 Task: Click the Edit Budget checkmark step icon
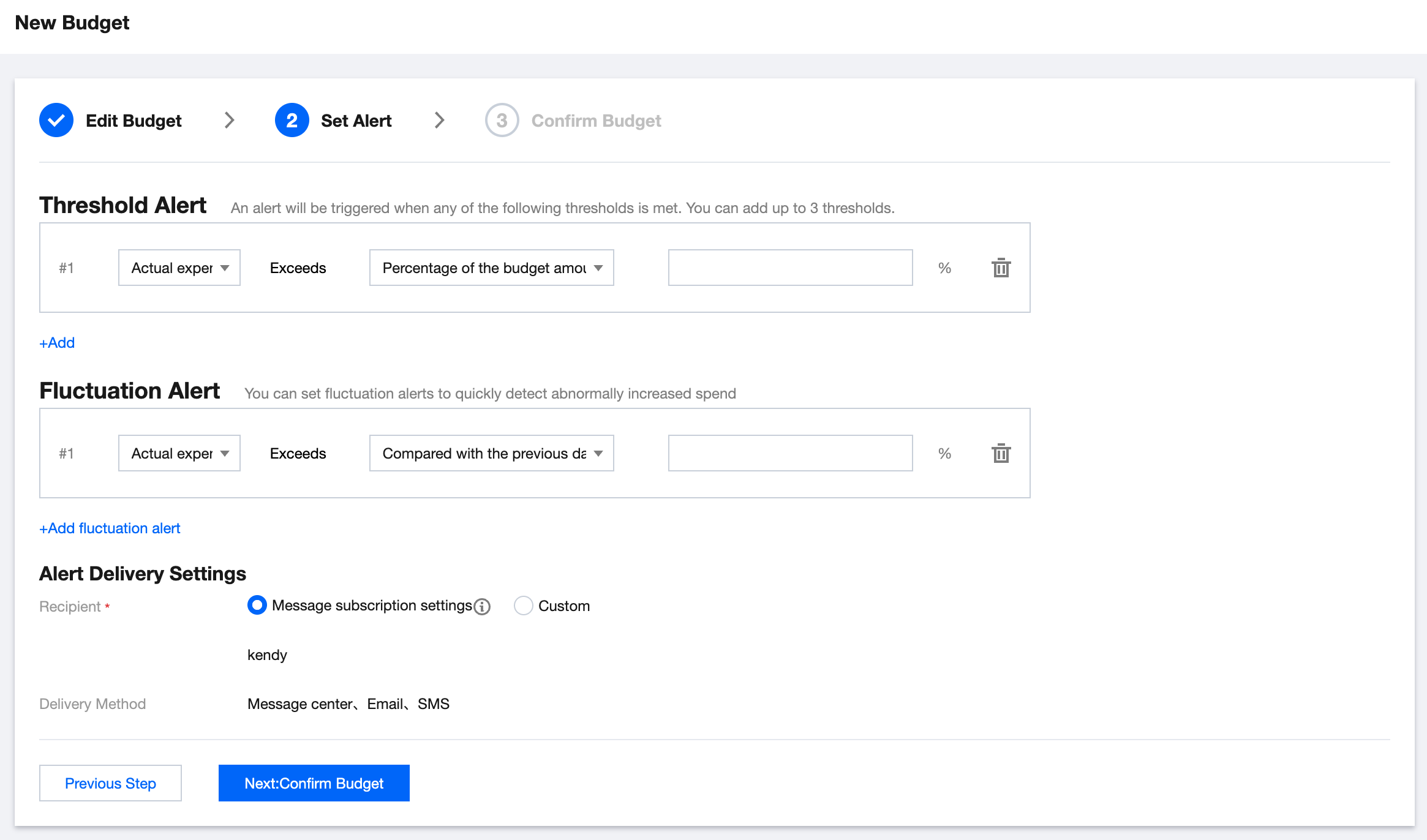pos(56,120)
